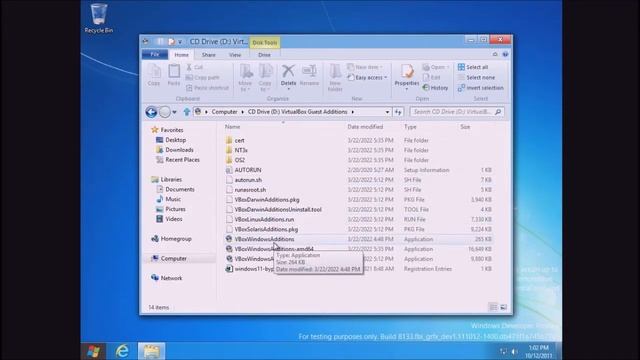Go back with the Back arrow
The height and width of the screenshot is (360, 640).
pyautogui.click(x=151, y=112)
